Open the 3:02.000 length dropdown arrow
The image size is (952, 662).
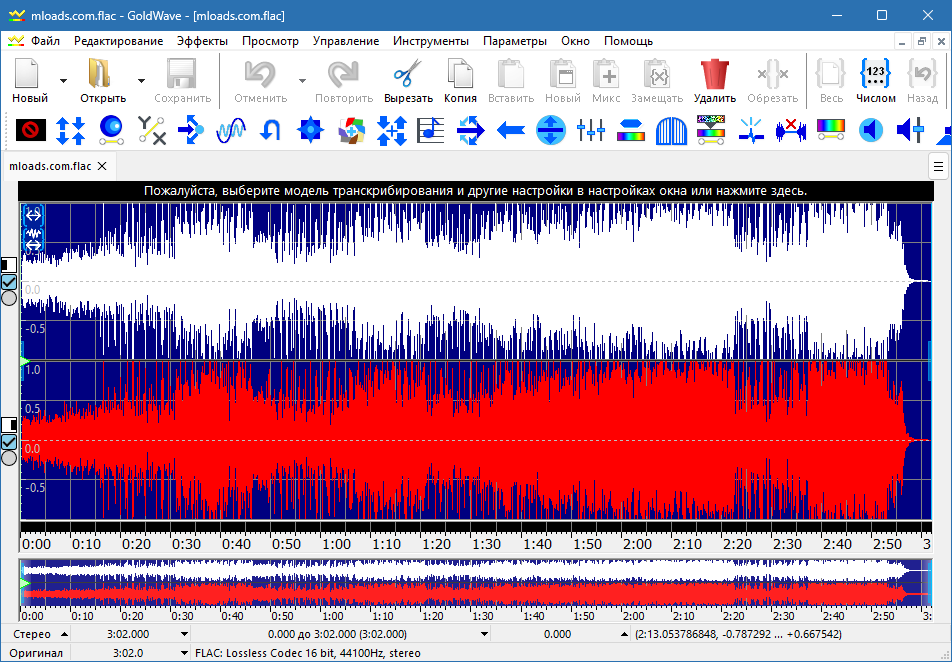coord(184,634)
